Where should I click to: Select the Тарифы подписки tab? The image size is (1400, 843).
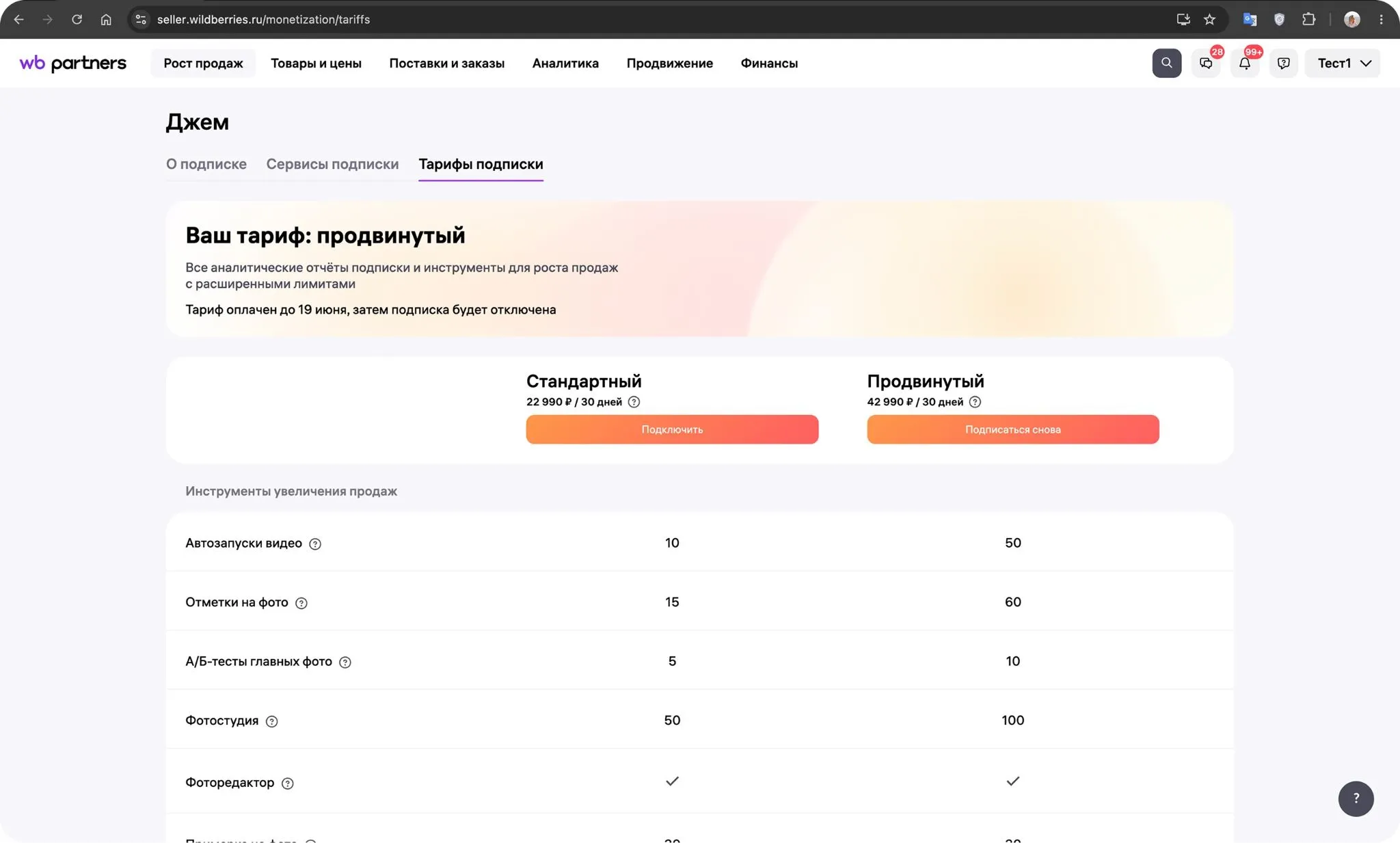481,164
